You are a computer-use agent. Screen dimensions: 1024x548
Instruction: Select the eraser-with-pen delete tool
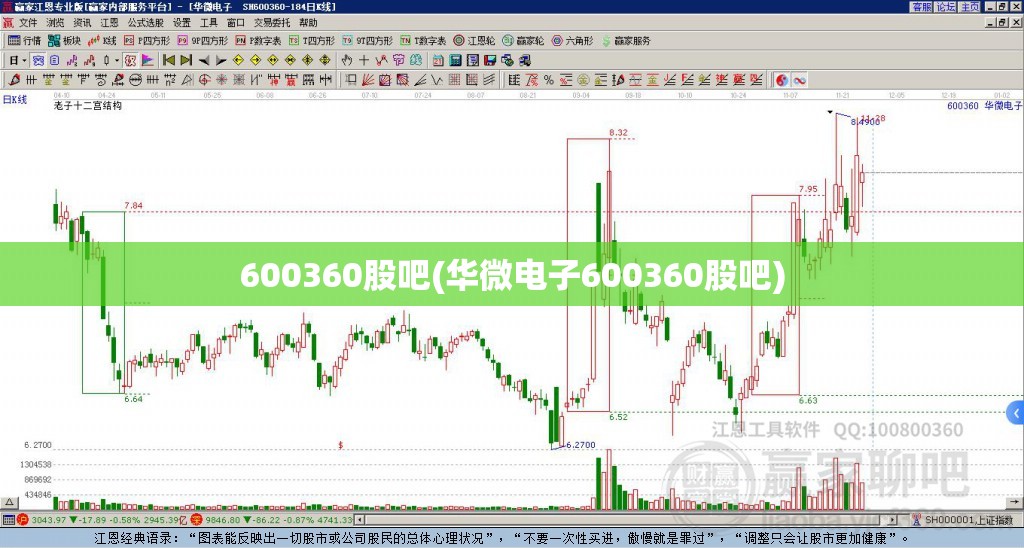(118, 80)
